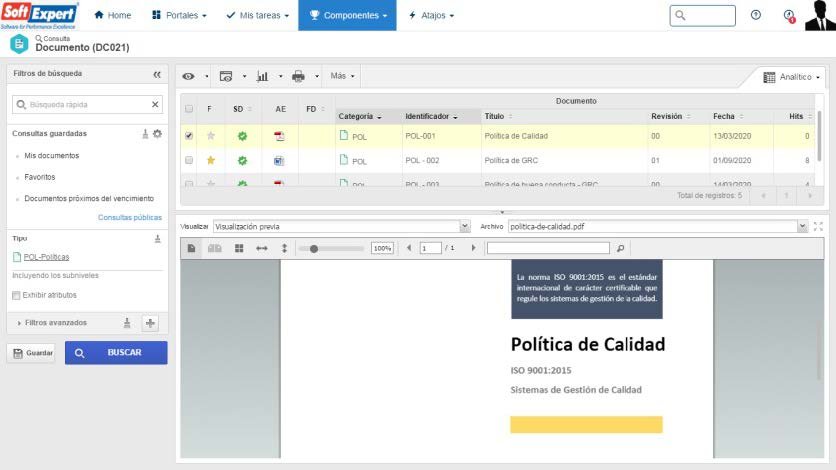Click the Consultas guardadas clear broom icon
The height and width of the screenshot is (470, 836).
pyautogui.click(x=145, y=134)
